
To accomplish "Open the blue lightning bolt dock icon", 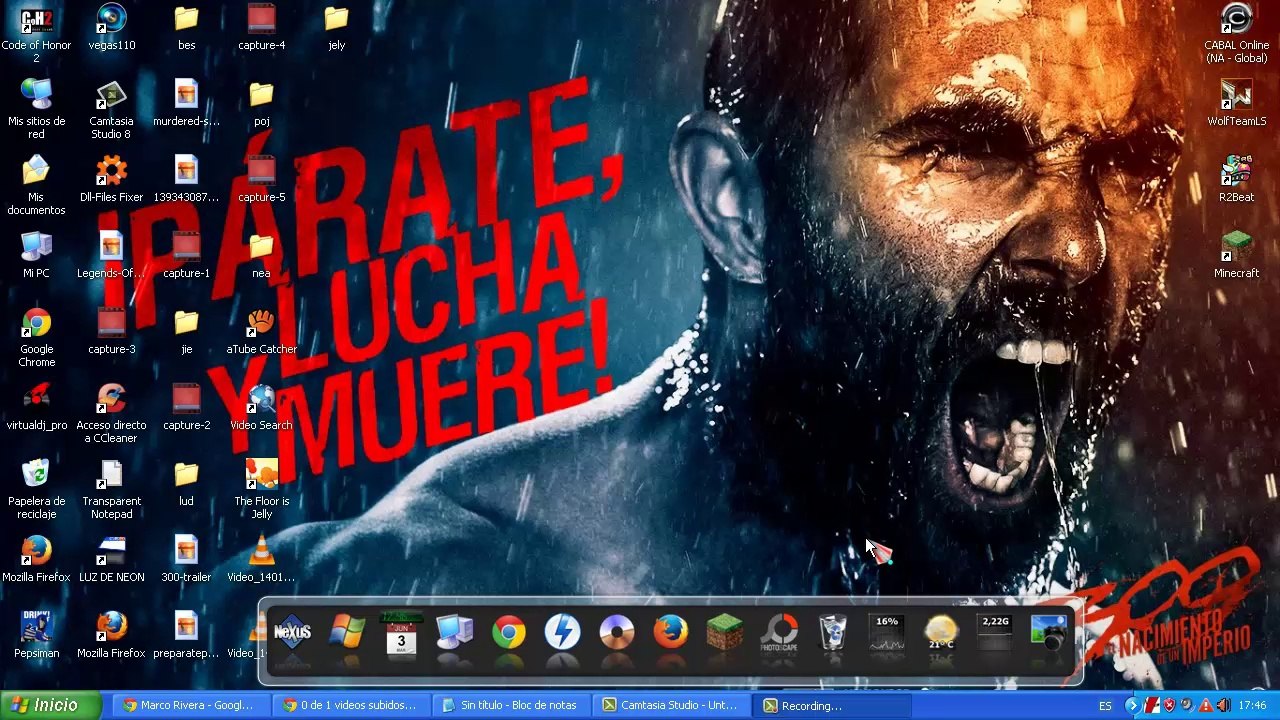I will (563, 633).
